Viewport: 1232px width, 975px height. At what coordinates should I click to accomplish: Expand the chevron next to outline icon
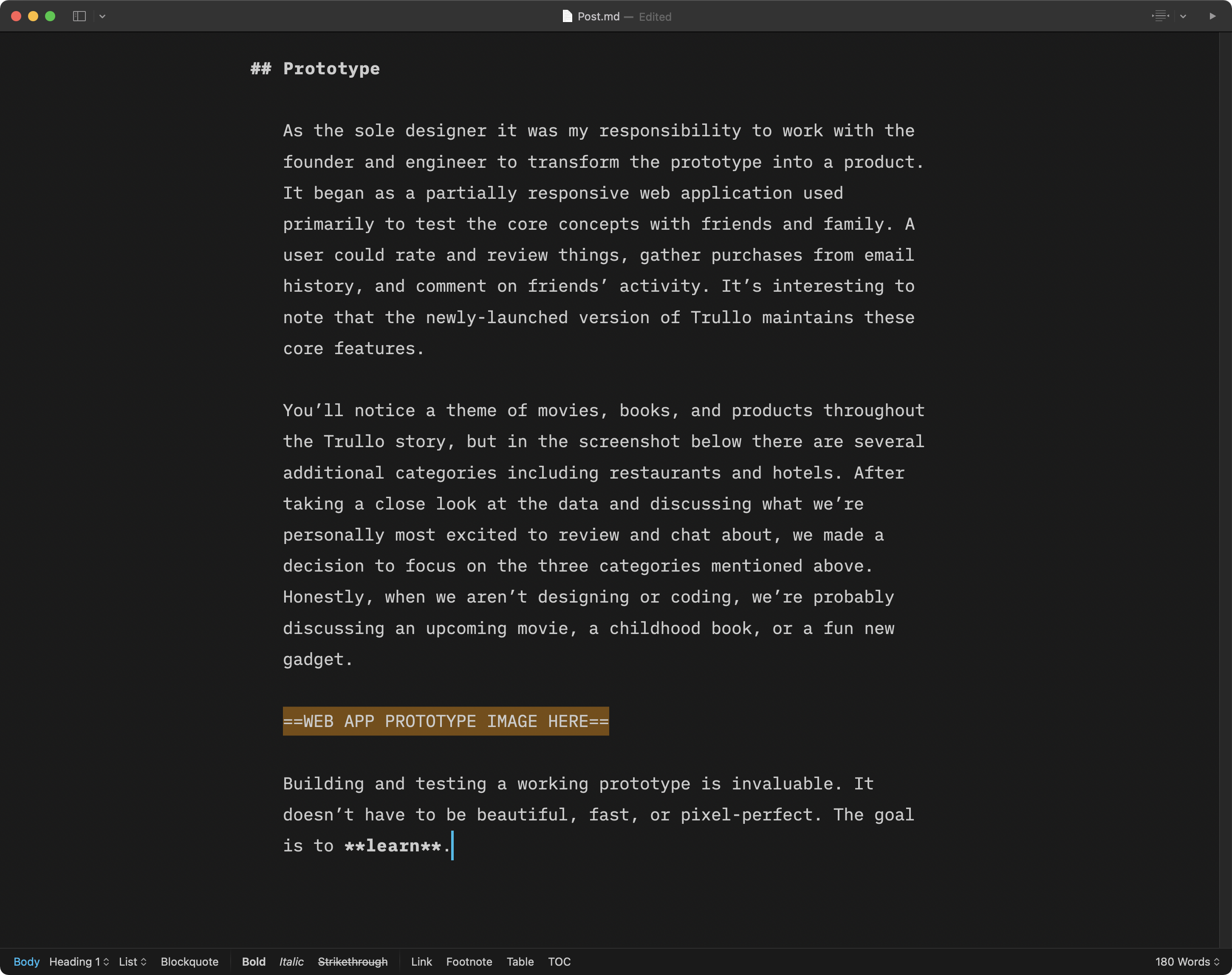point(1183,17)
